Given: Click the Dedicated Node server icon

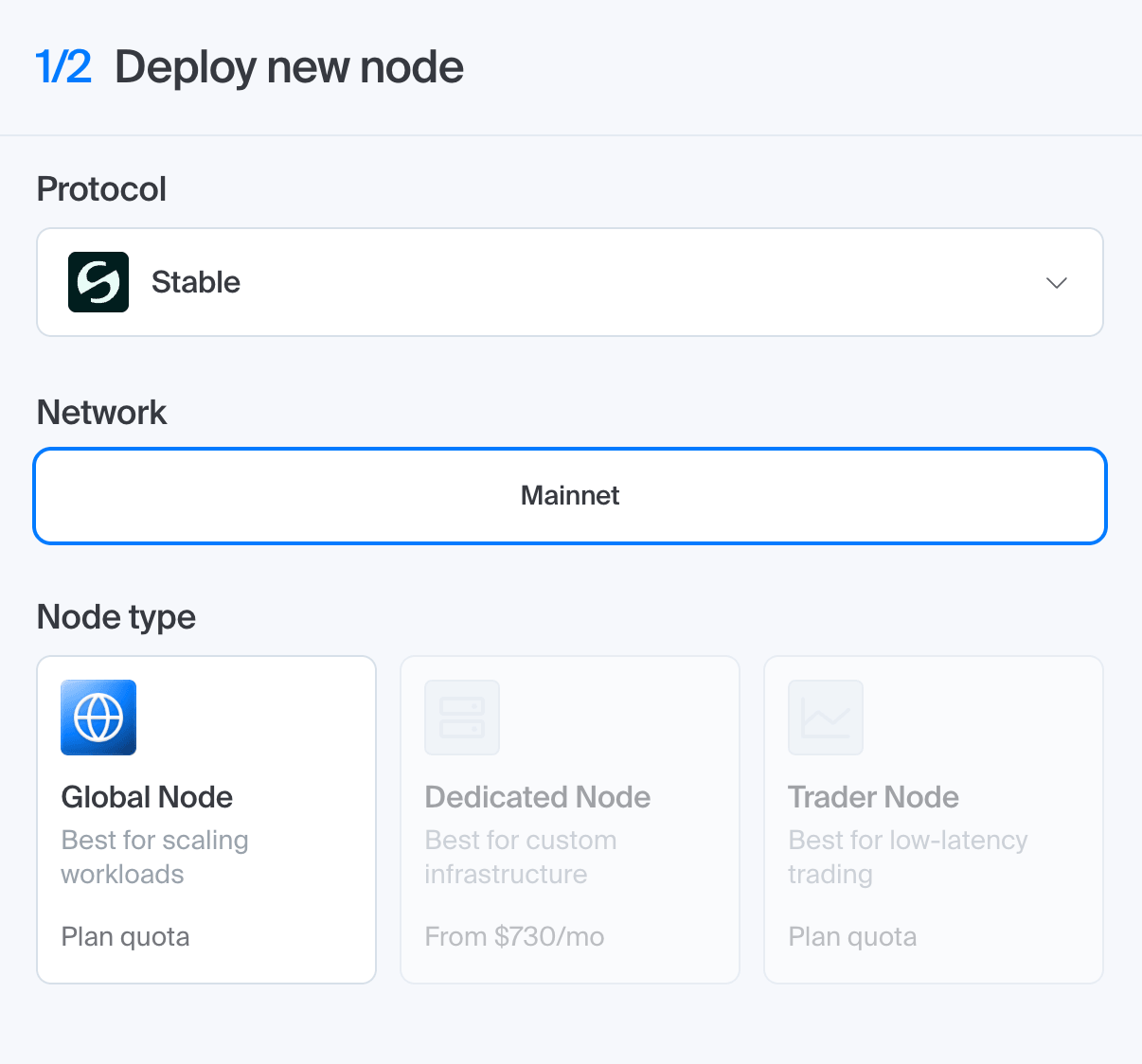Looking at the screenshot, I should coord(462,718).
